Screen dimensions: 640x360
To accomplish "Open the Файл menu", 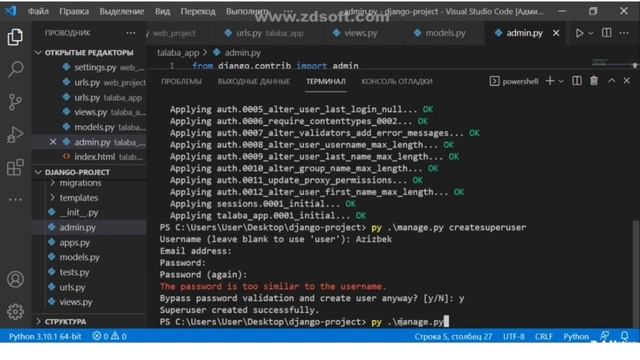I will (38, 11).
